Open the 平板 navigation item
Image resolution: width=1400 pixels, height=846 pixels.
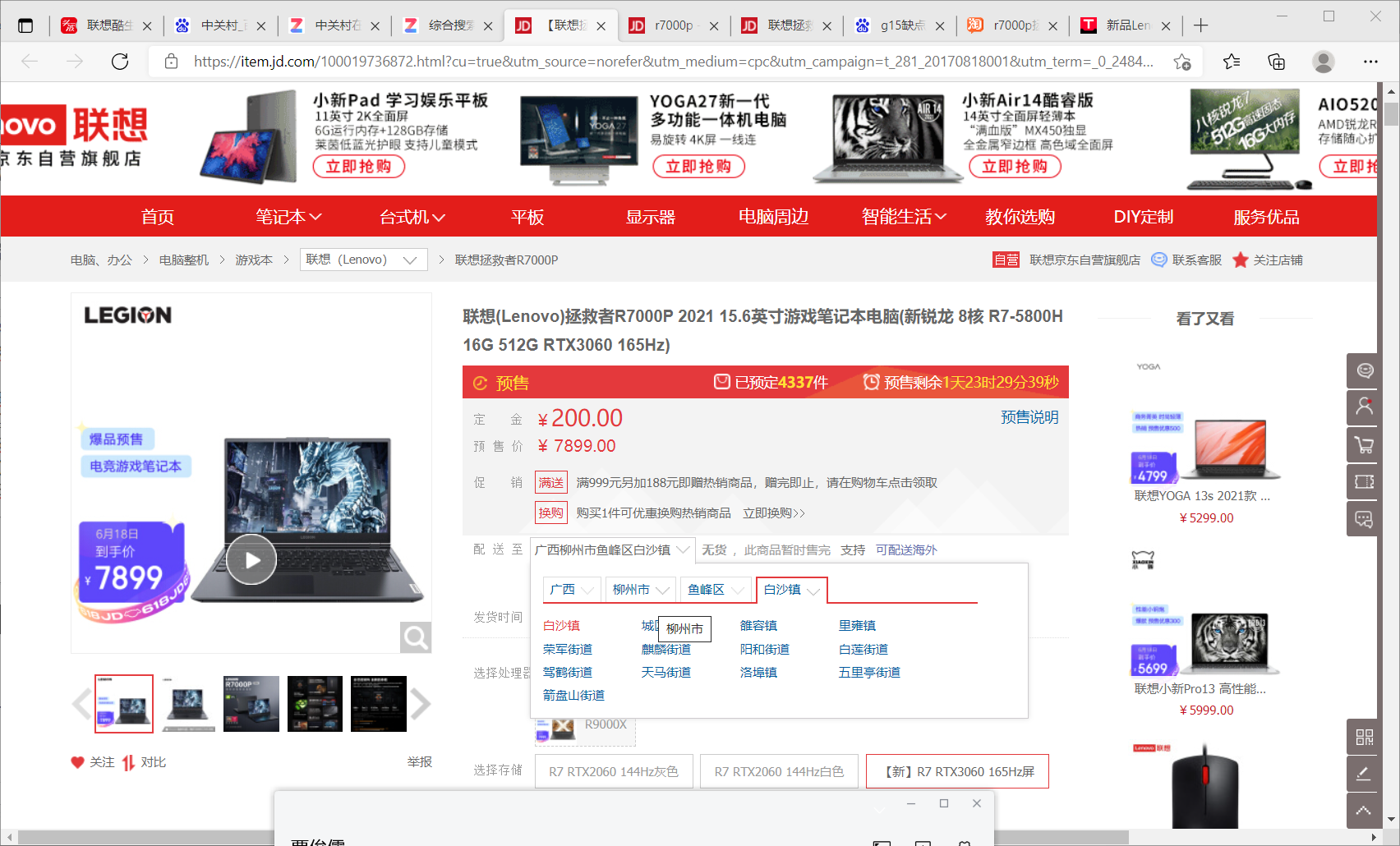pos(527,217)
